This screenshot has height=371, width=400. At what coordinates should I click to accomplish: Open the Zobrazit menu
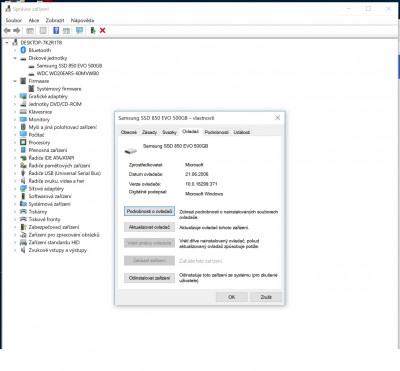click(x=55, y=20)
